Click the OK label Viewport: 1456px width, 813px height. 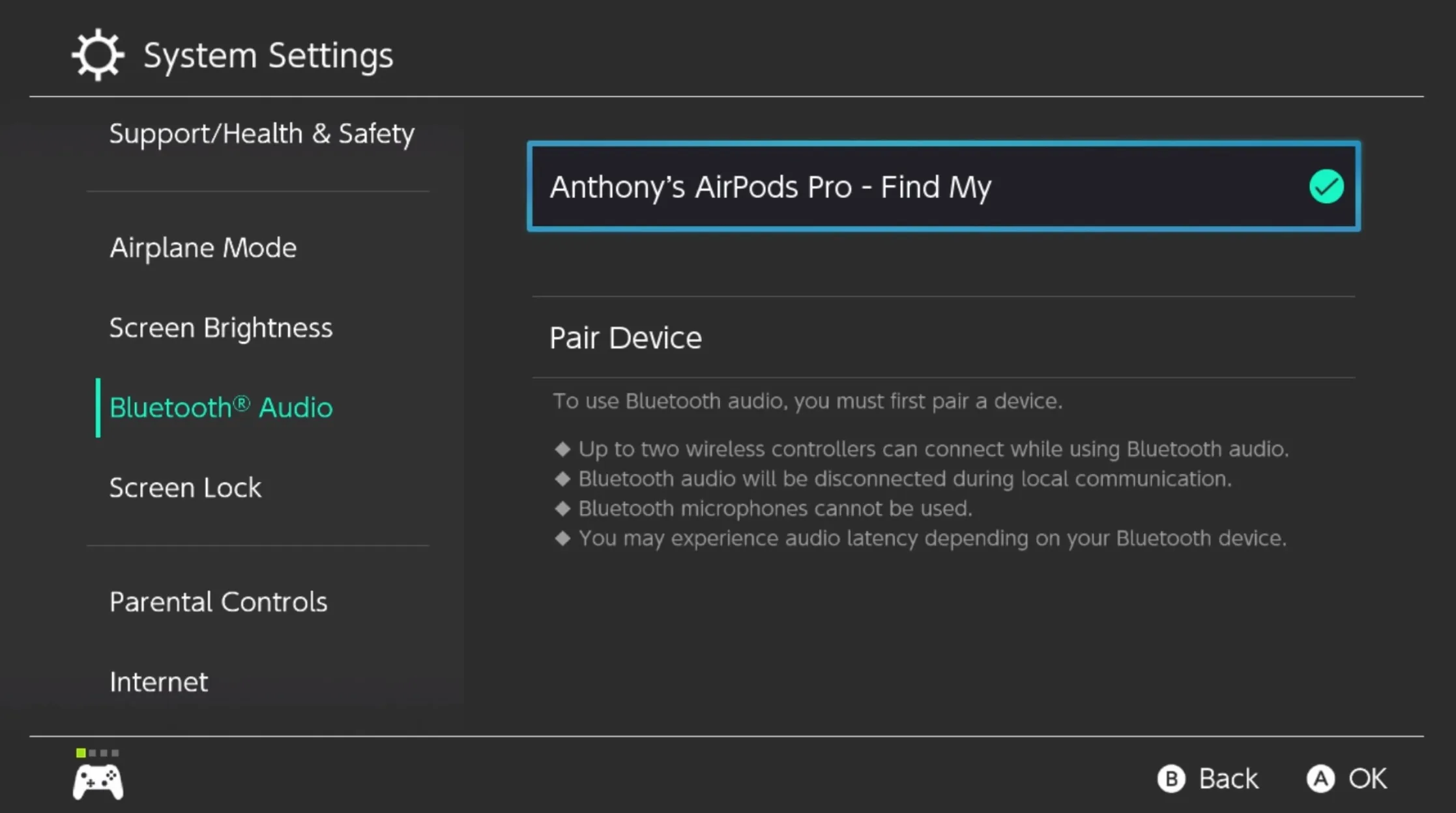pyautogui.click(x=1367, y=779)
